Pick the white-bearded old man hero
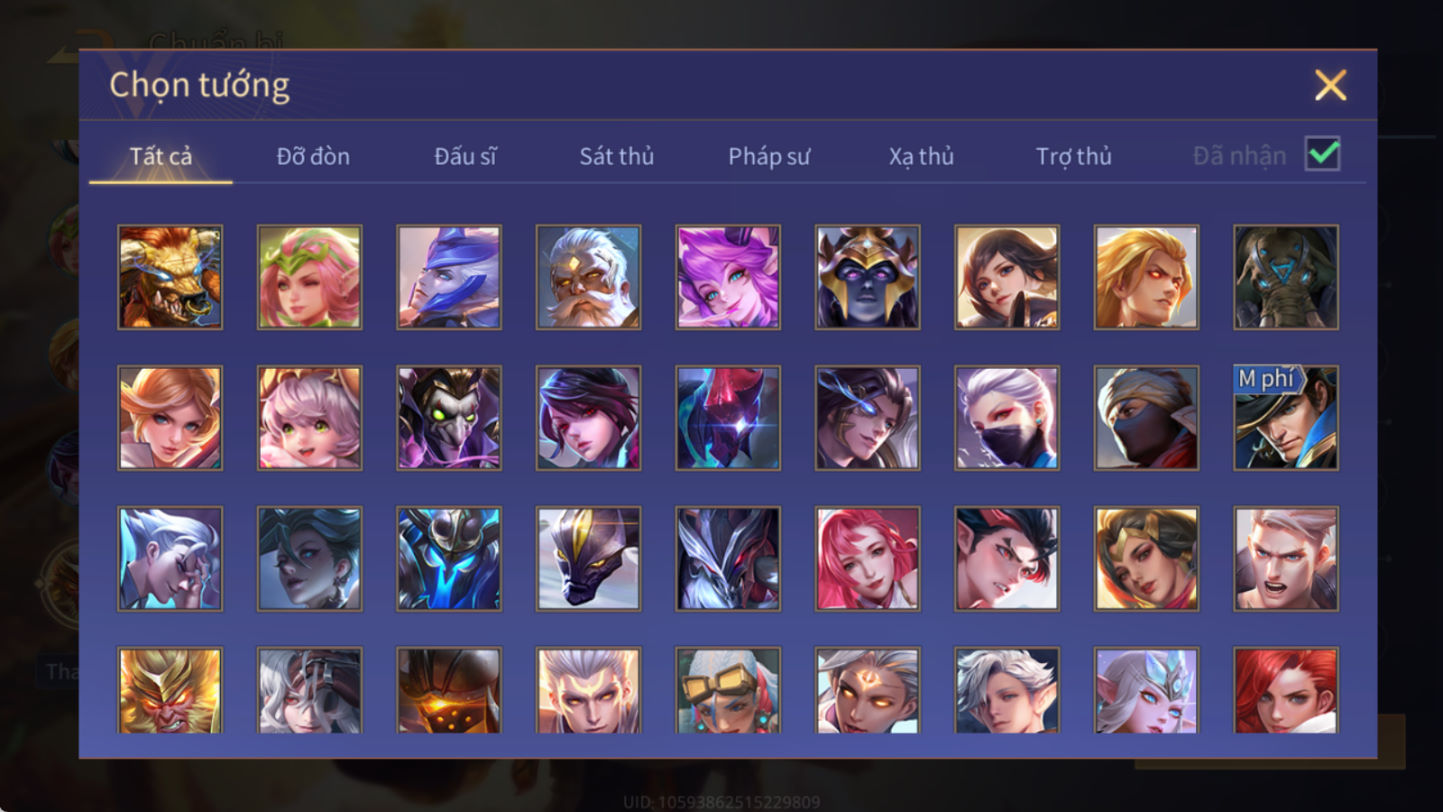This screenshot has height=812, width=1443. pyautogui.click(x=589, y=277)
